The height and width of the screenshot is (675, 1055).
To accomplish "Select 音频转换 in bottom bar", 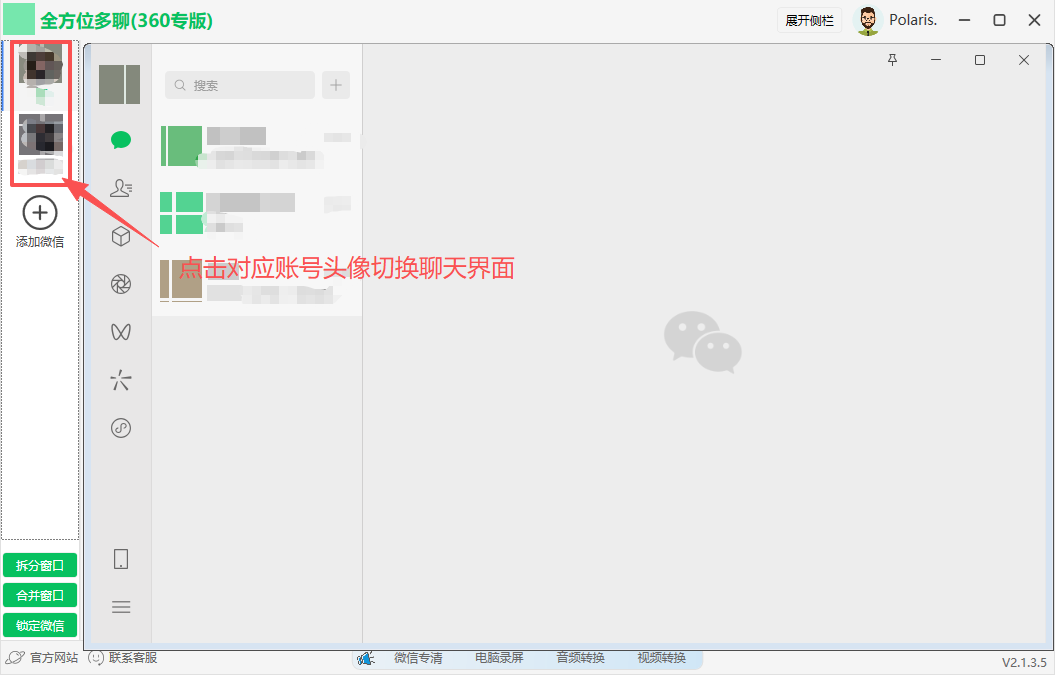I will pyautogui.click(x=581, y=658).
